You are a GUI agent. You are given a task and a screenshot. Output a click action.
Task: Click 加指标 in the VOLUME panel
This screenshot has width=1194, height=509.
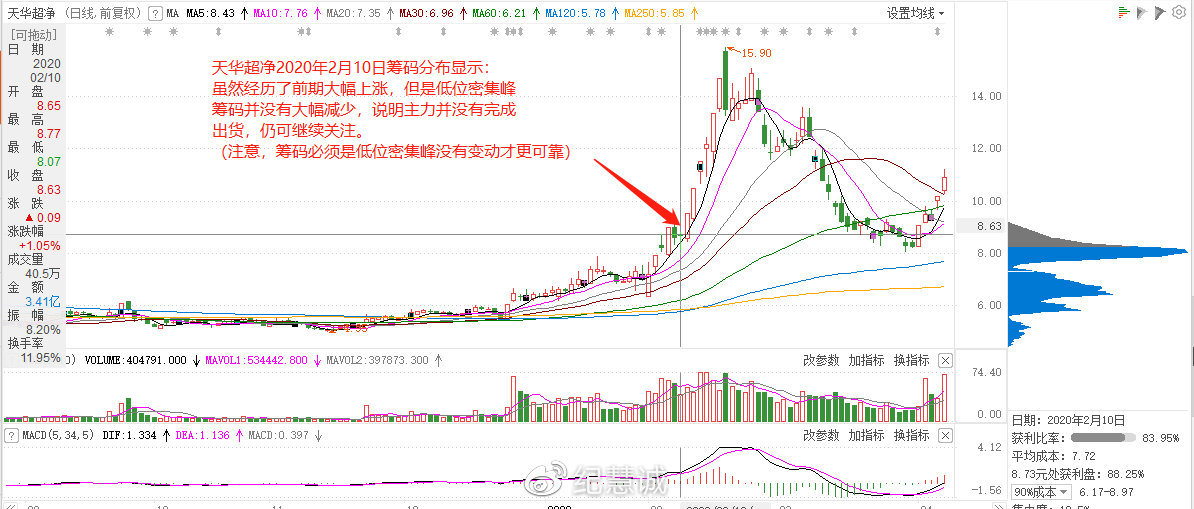867,360
